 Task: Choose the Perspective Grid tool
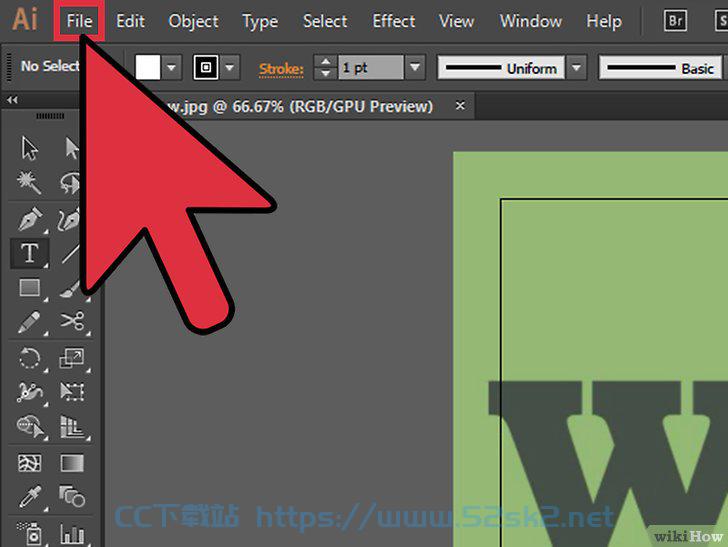(x=72, y=427)
